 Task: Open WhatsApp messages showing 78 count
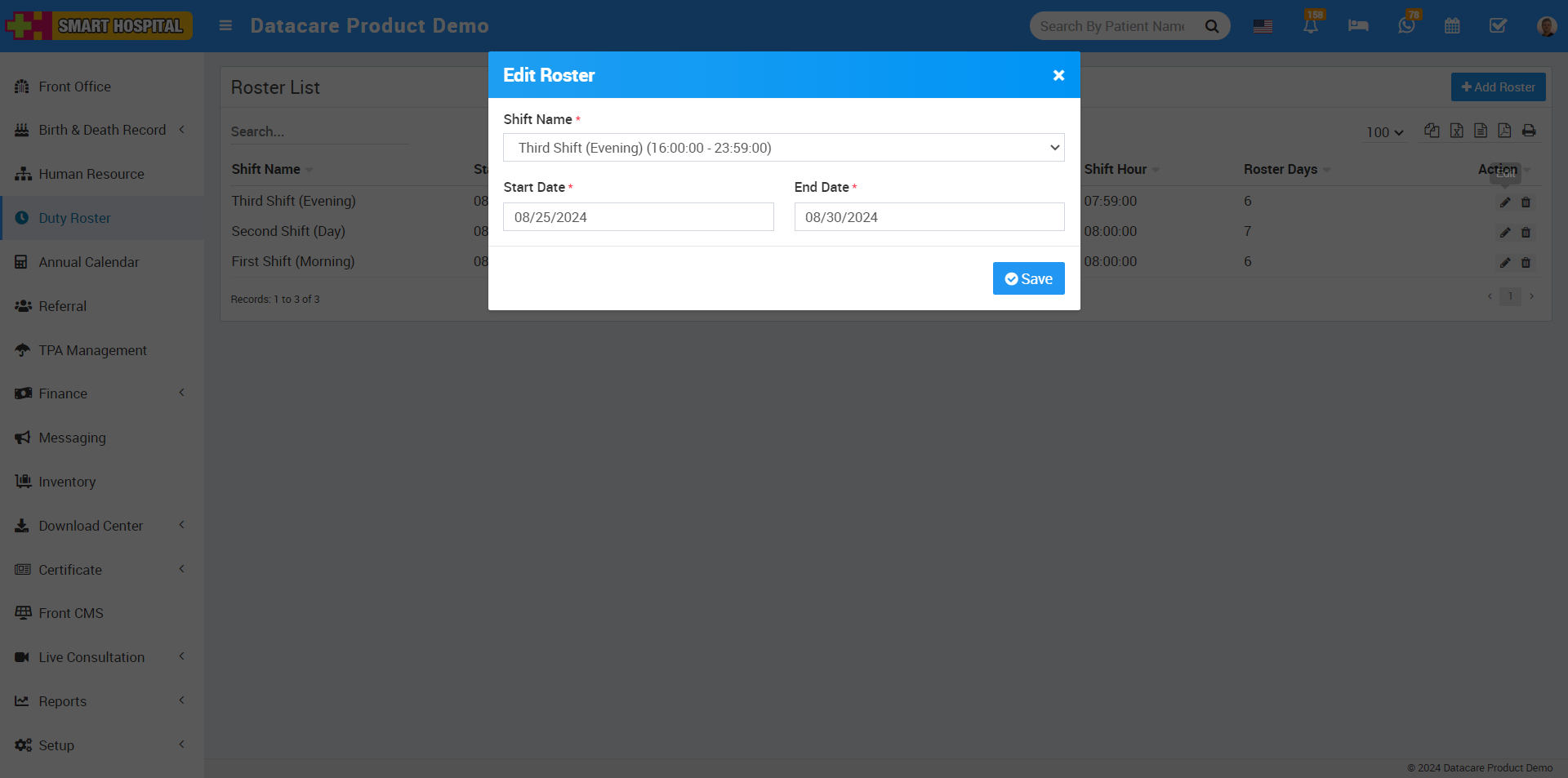(x=1405, y=25)
